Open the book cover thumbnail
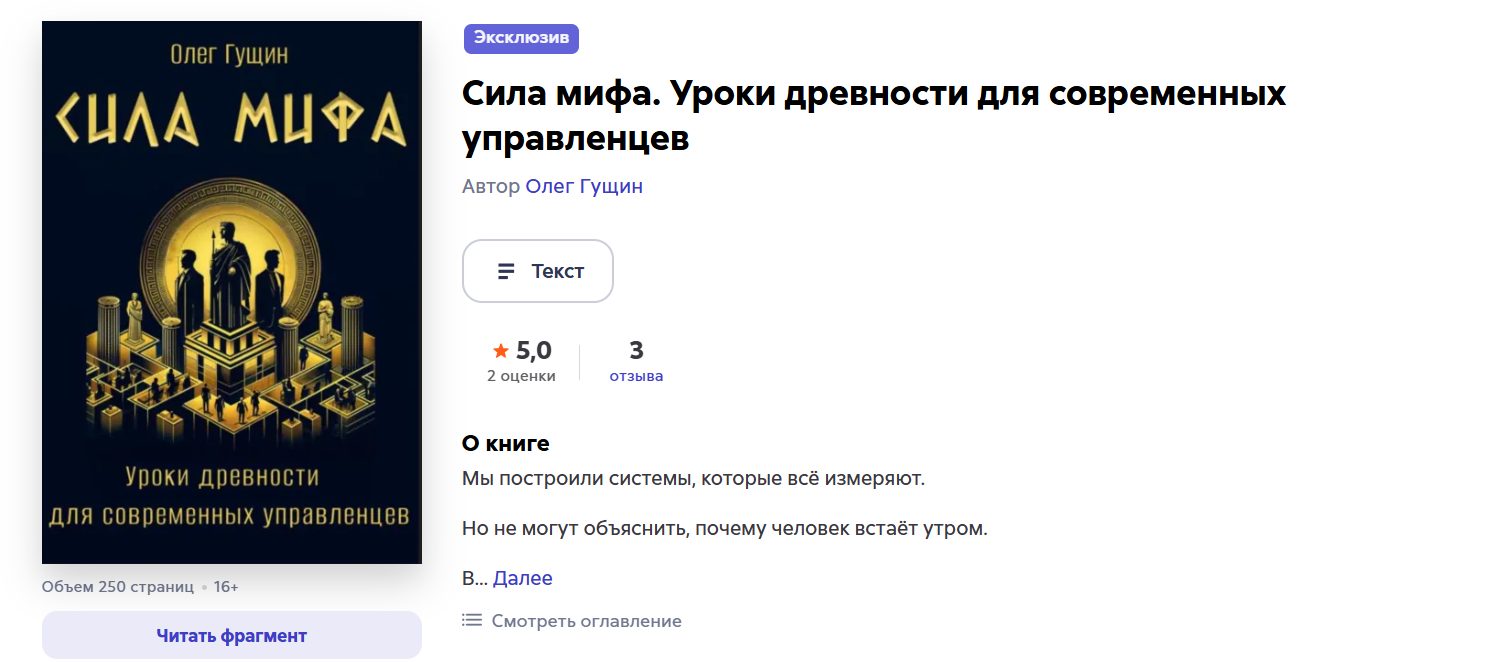Screen dimensions: 1497x662 pyautogui.click(x=231, y=290)
